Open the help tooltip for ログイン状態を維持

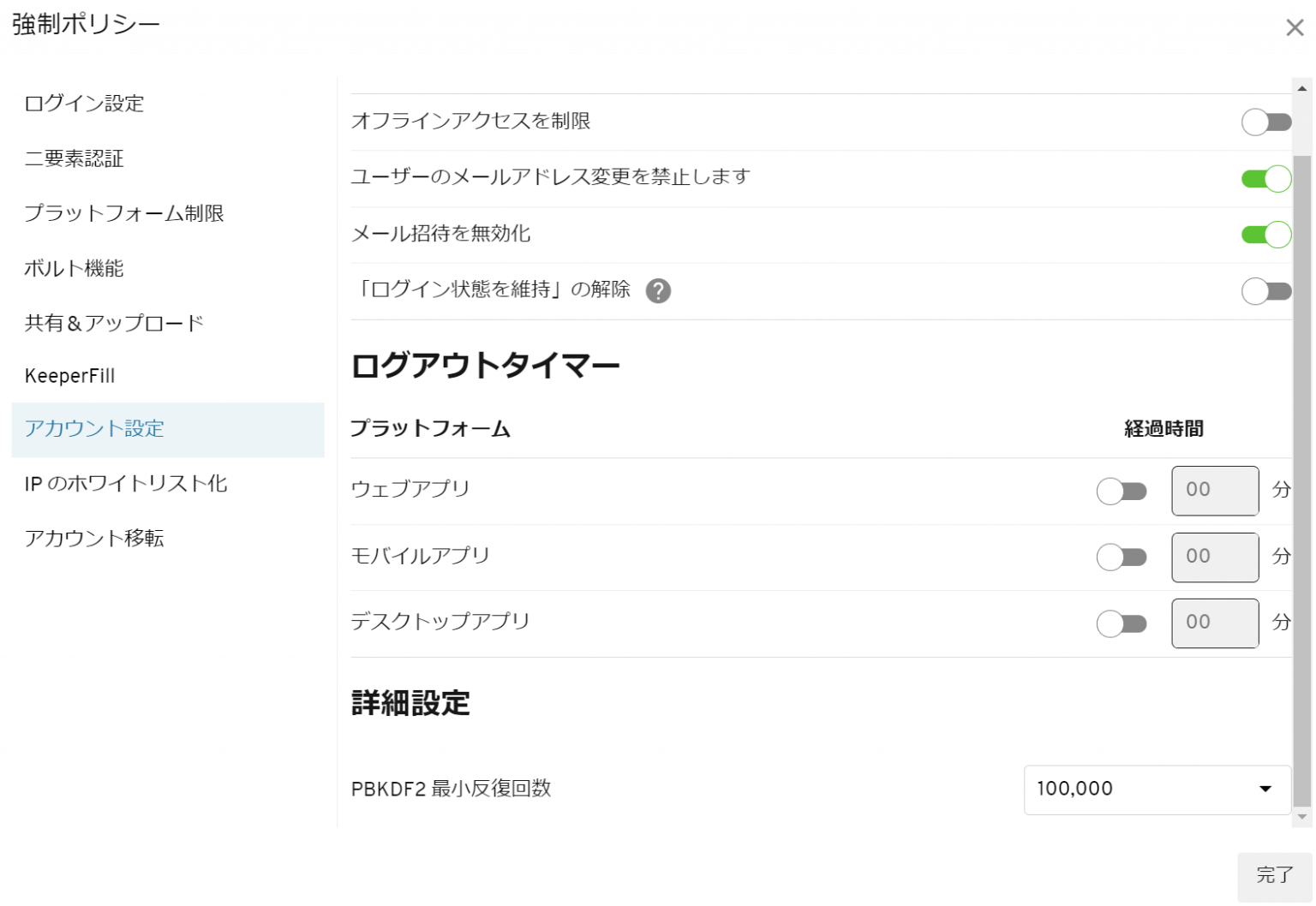pos(658,291)
